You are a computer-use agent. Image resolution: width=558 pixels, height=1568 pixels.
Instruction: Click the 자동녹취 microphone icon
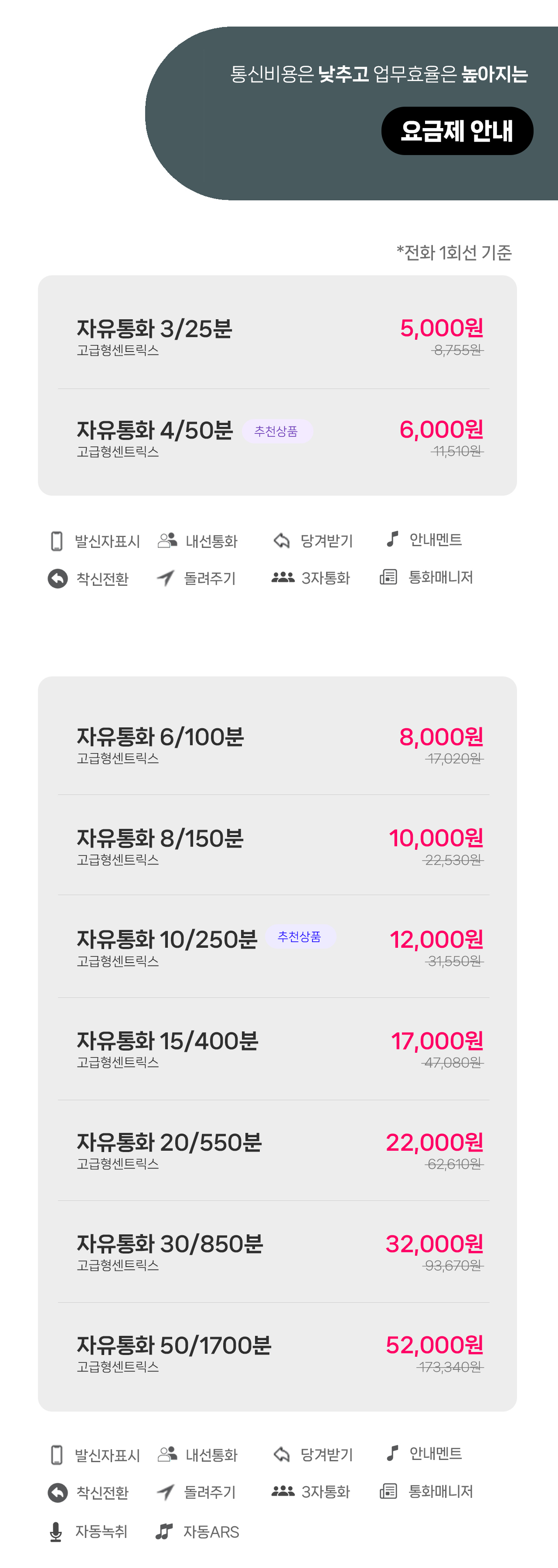[56, 1531]
